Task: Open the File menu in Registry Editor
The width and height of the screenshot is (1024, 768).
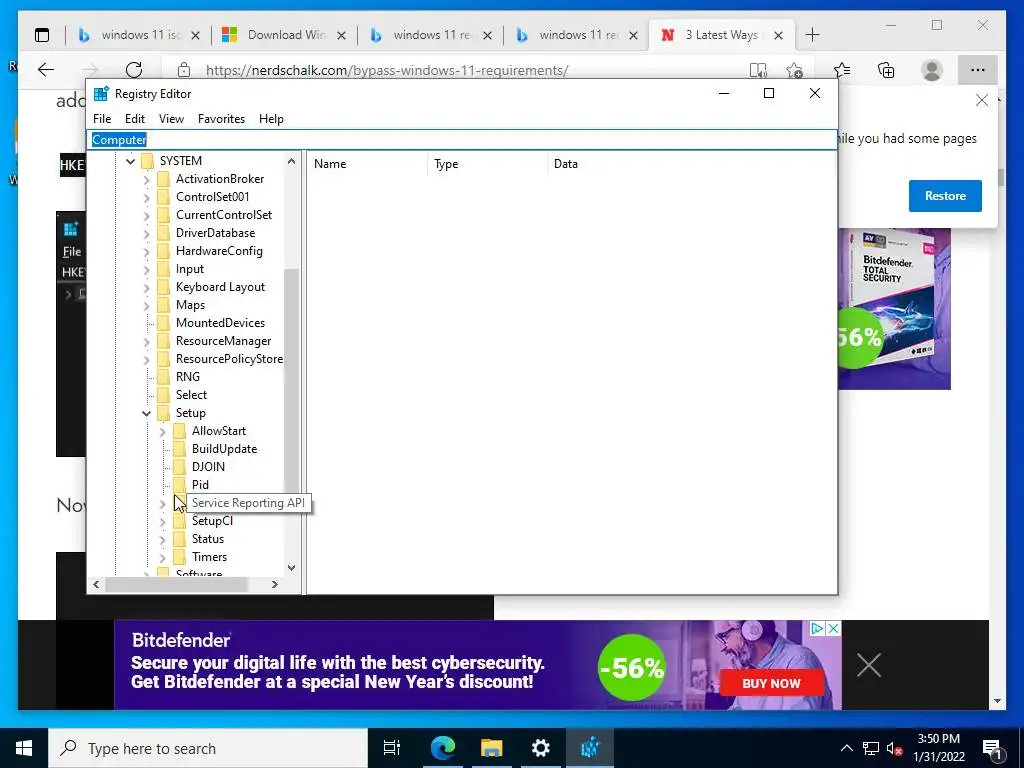Action: 102,119
